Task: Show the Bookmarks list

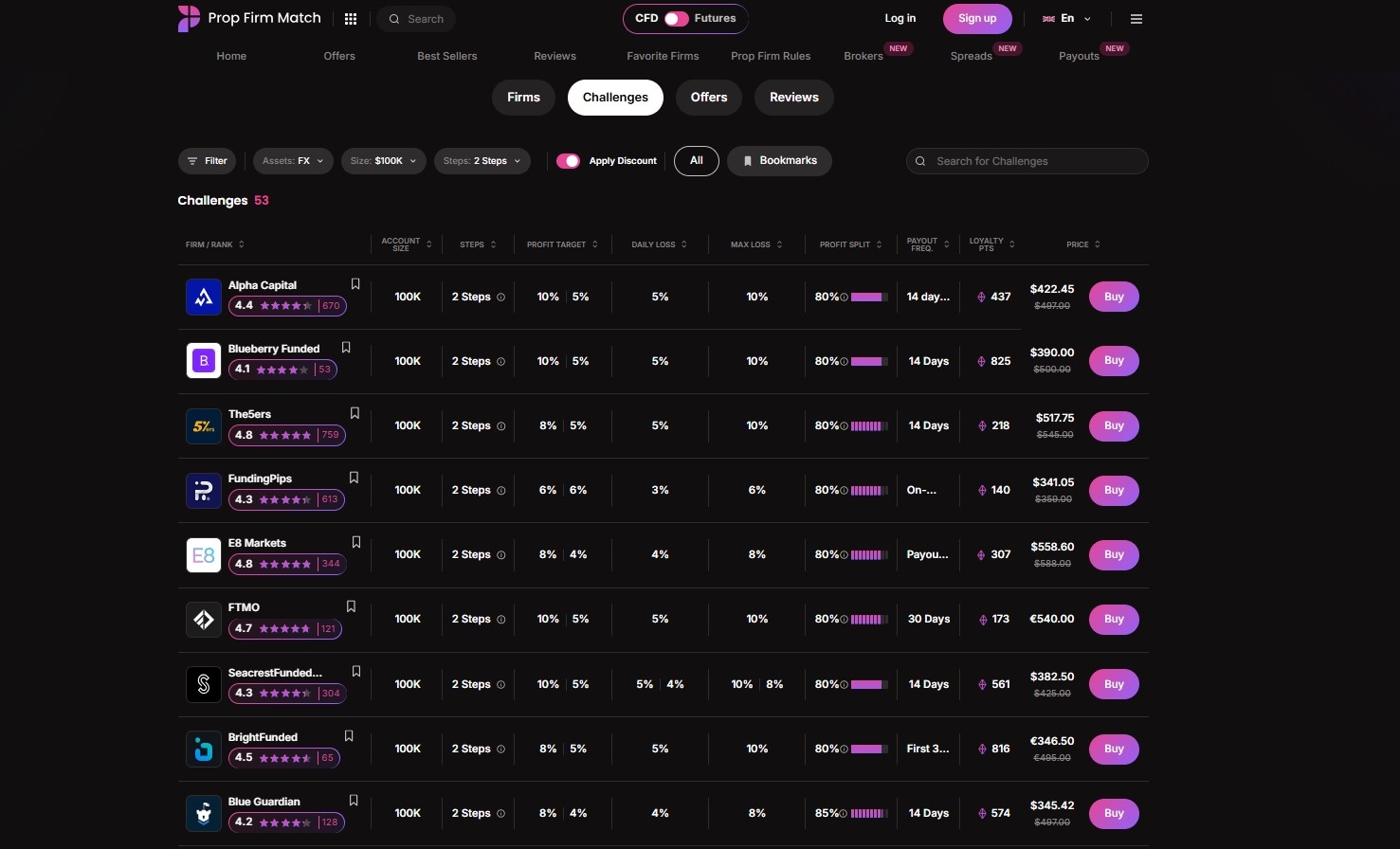Action: click(x=779, y=161)
